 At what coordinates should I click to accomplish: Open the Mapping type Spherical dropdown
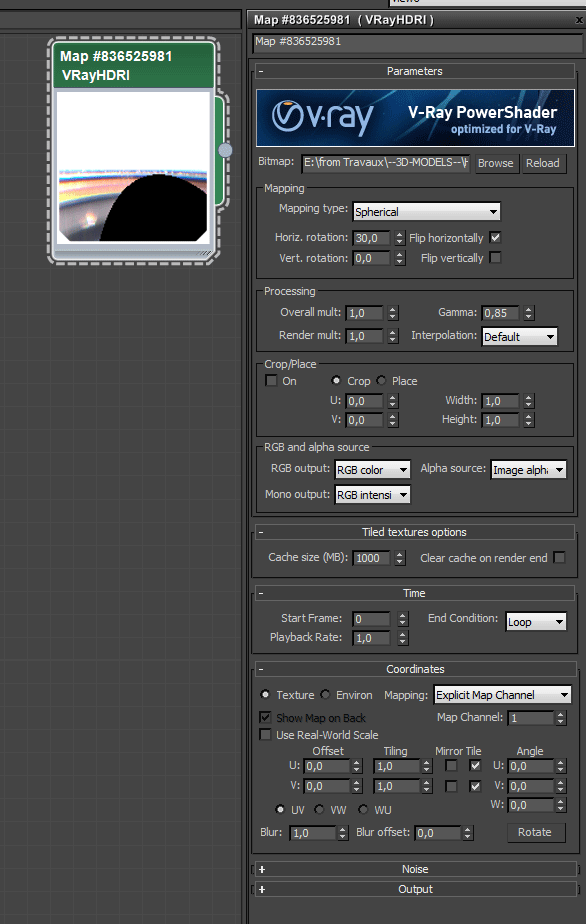[427, 212]
